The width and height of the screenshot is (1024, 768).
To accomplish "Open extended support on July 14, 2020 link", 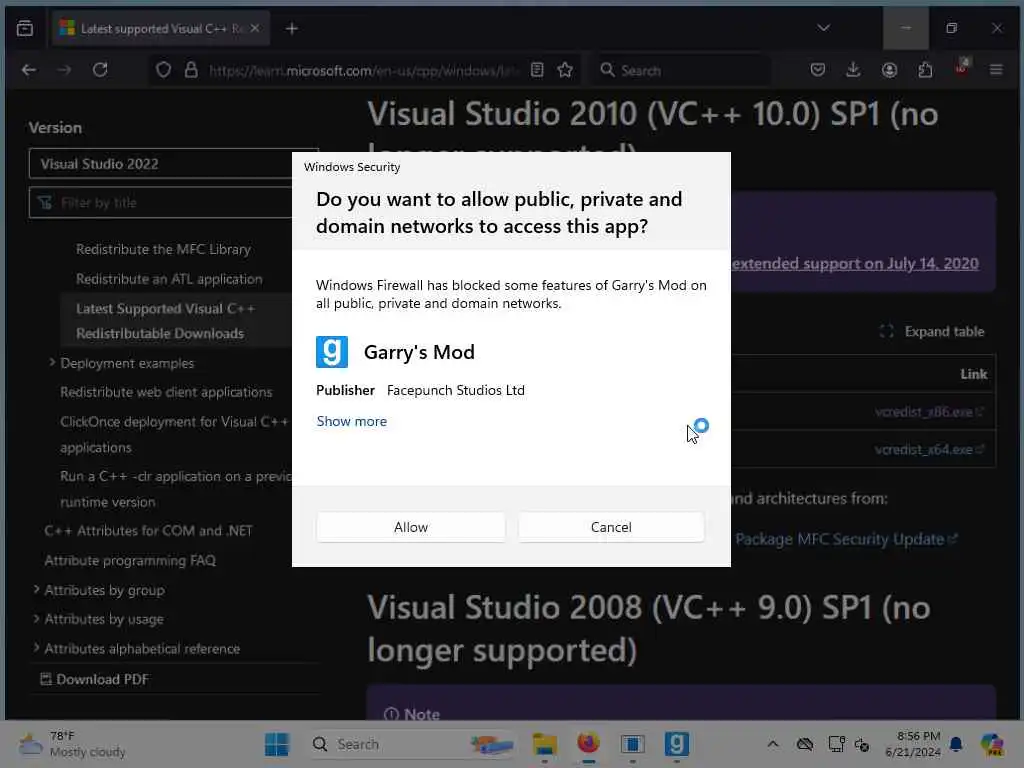I will point(855,264).
